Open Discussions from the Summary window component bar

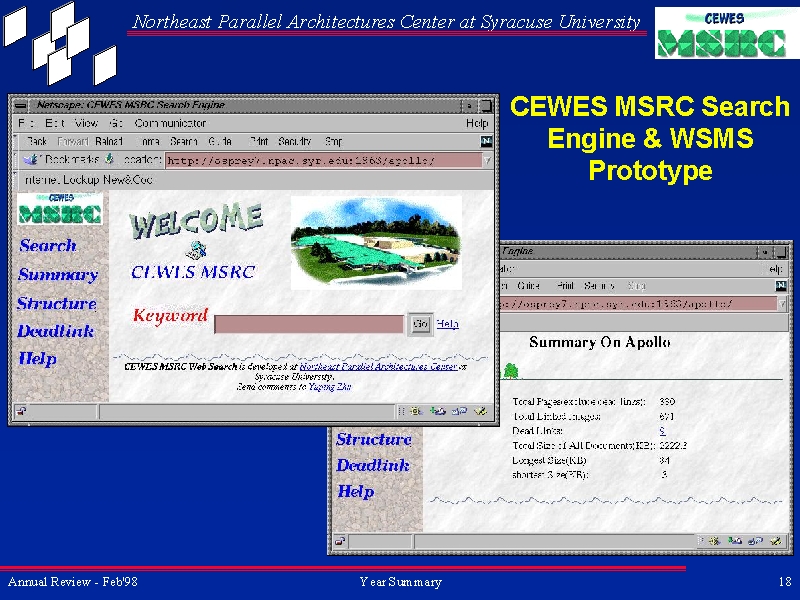[756, 541]
